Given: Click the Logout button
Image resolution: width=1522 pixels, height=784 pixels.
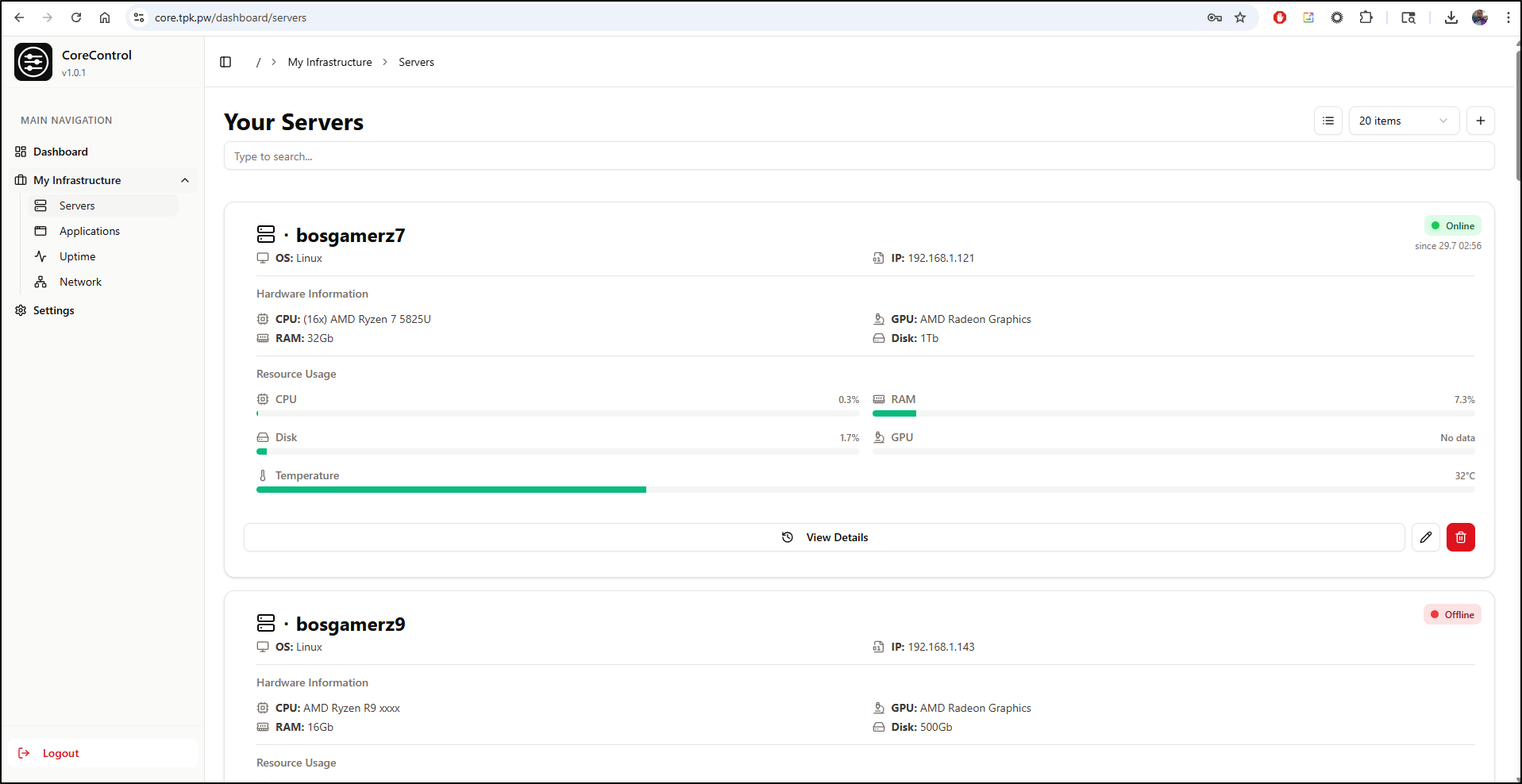Looking at the screenshot, I should point(103,753).
